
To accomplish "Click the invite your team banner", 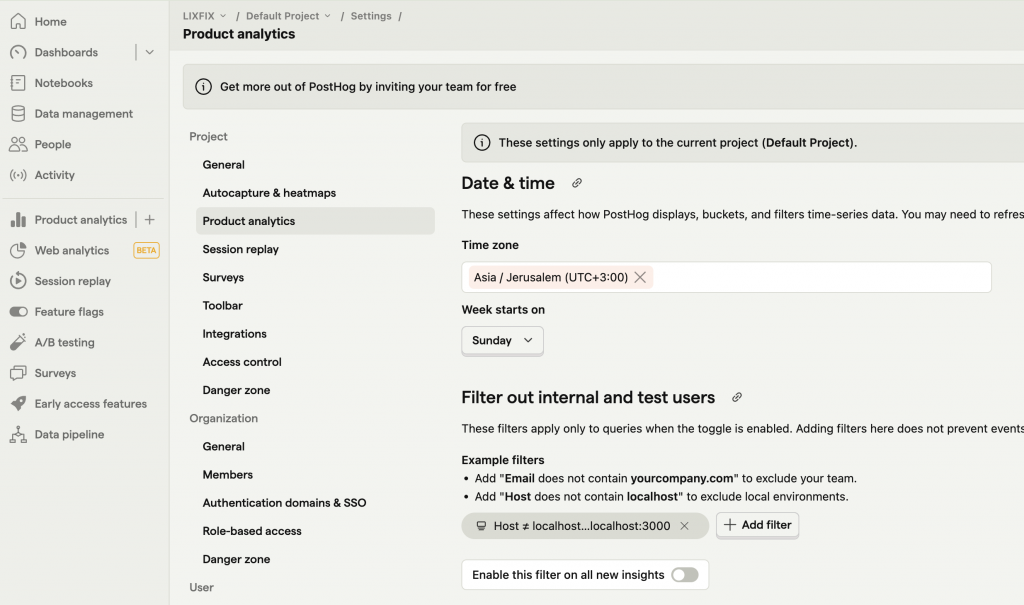I will 603,87.
